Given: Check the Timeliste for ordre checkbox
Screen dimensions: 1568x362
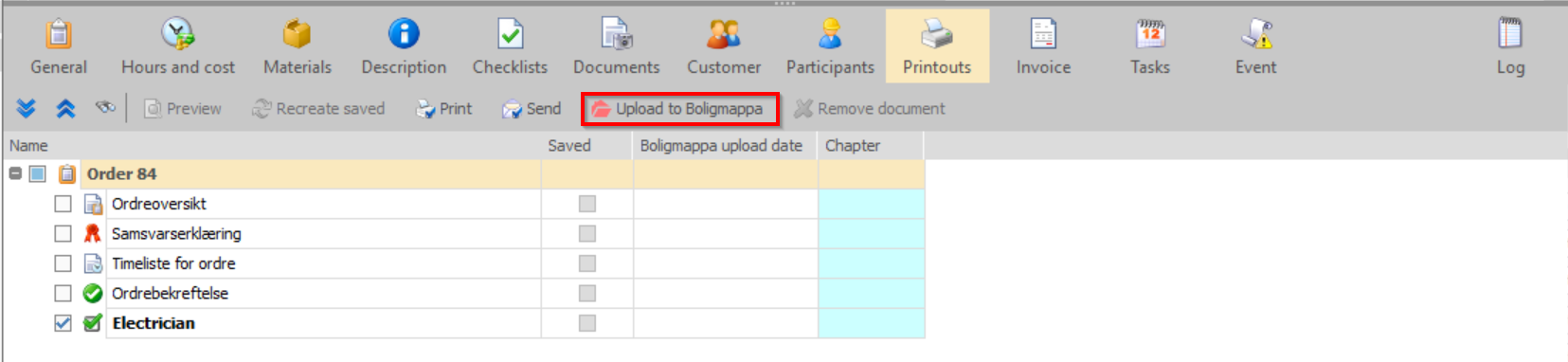Looking at the screenshot, I should [63, 263].
